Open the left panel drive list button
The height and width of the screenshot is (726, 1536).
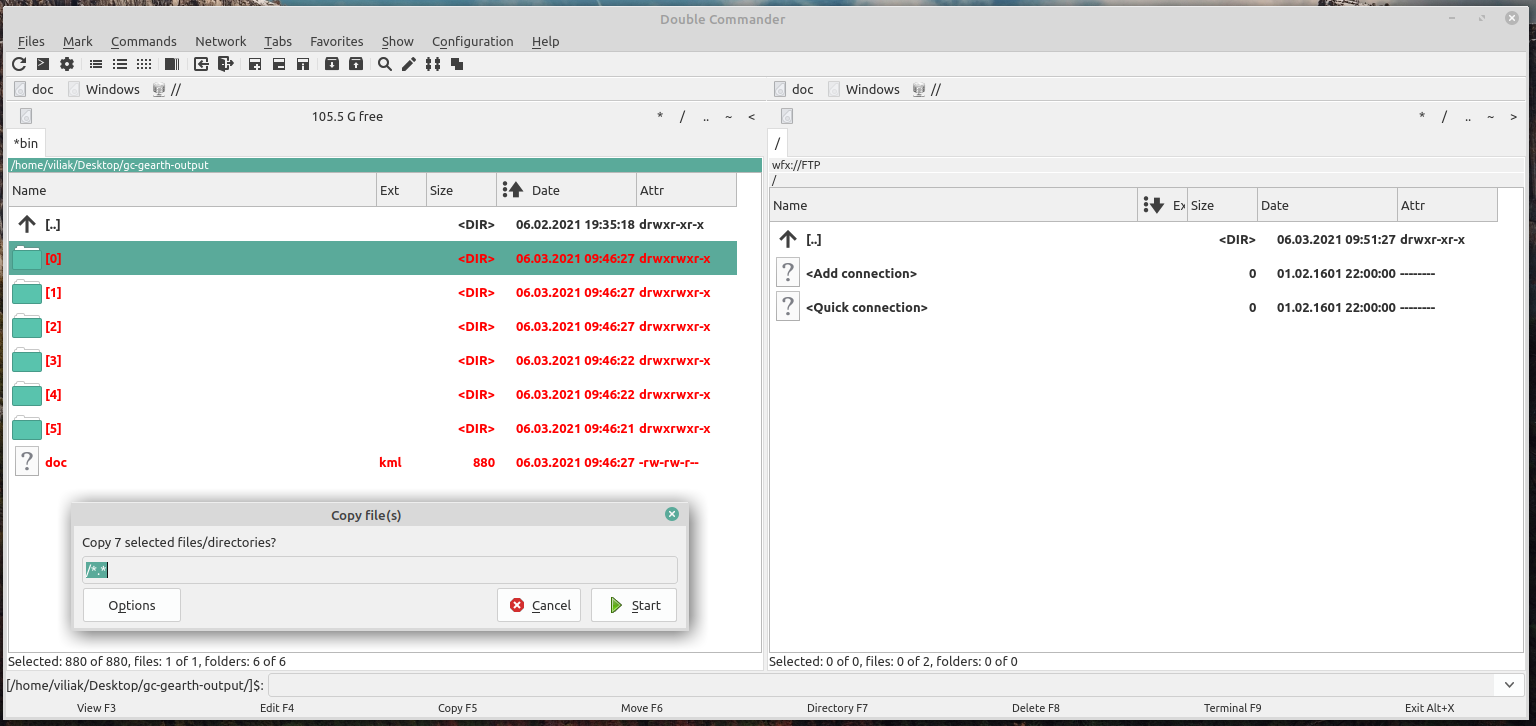(x=25, y=116)
